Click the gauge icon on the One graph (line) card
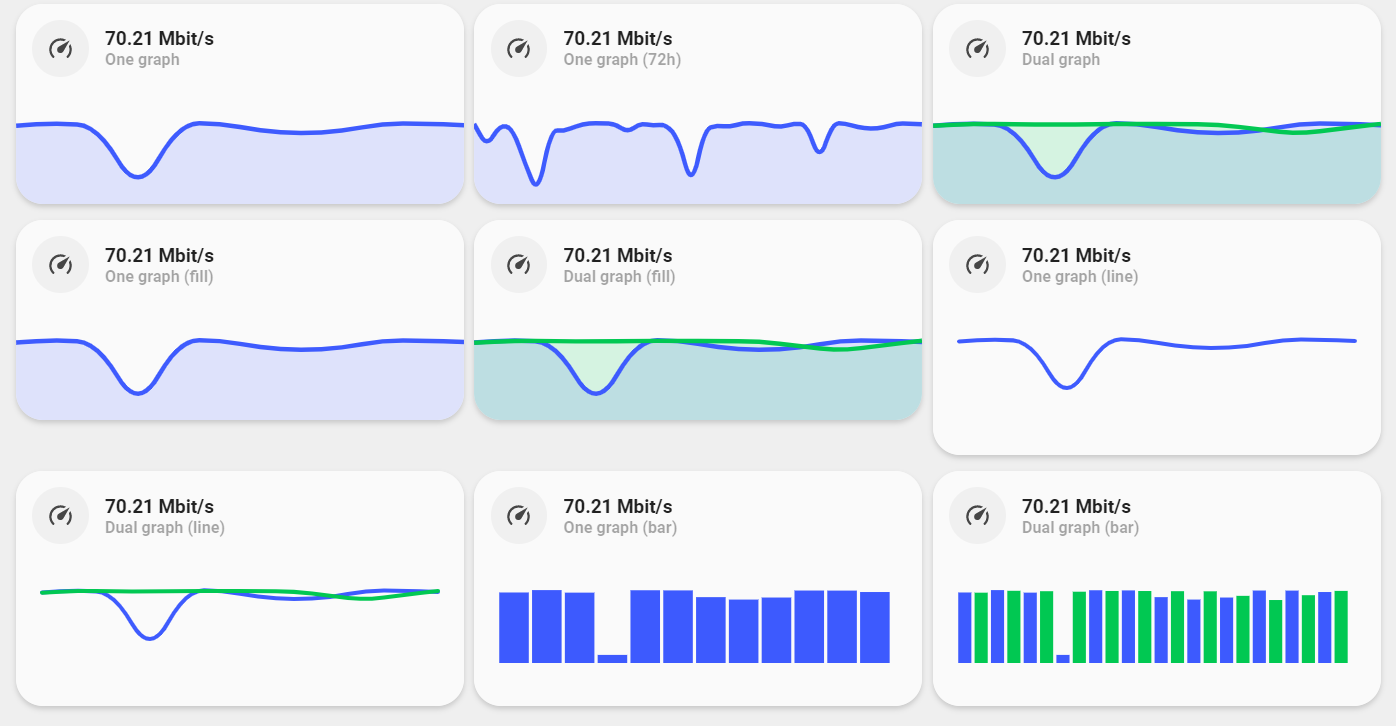The width and height of the screenshot is (1396, 726). click(x=977, y=265)
